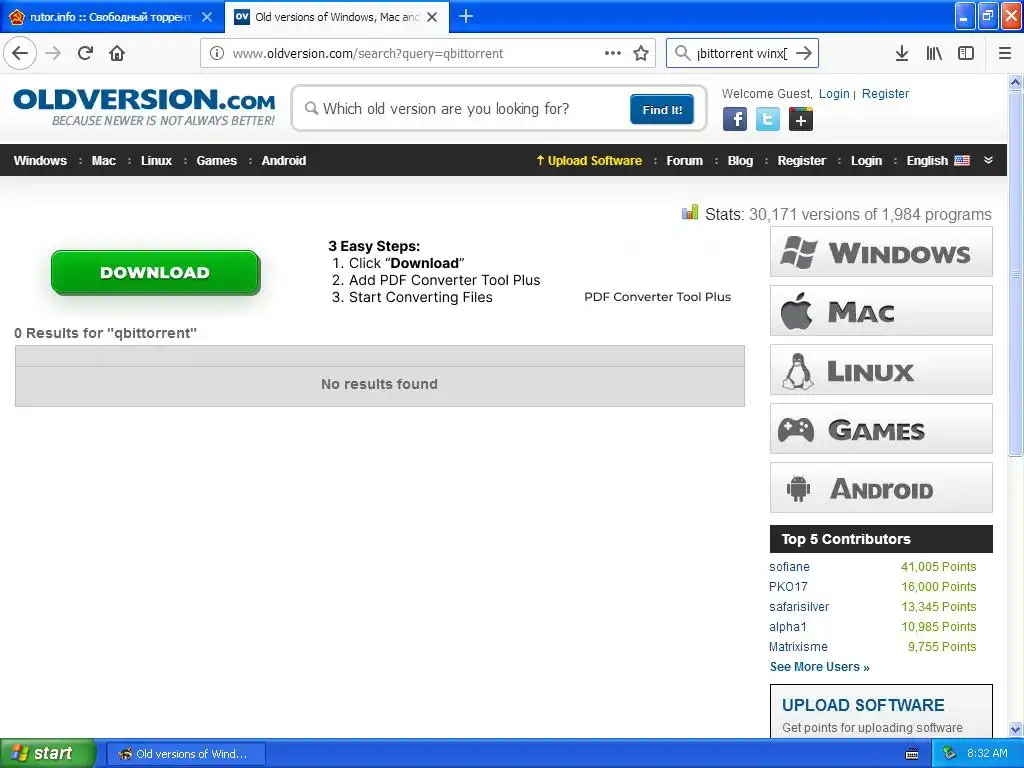Click the UPLOAD SOFTWARE heading

pyautogui.click(x=863, y=705)
